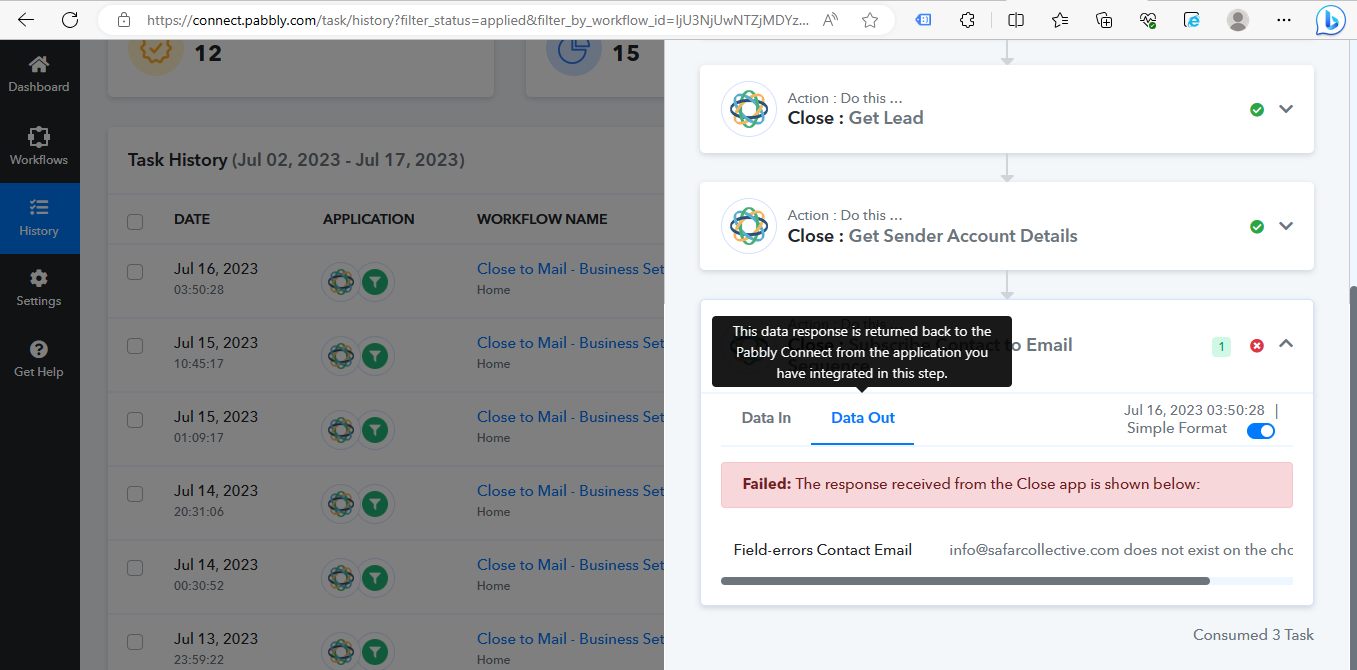Expand the Get Sender Account Details step

click(x=1286, y=226)
